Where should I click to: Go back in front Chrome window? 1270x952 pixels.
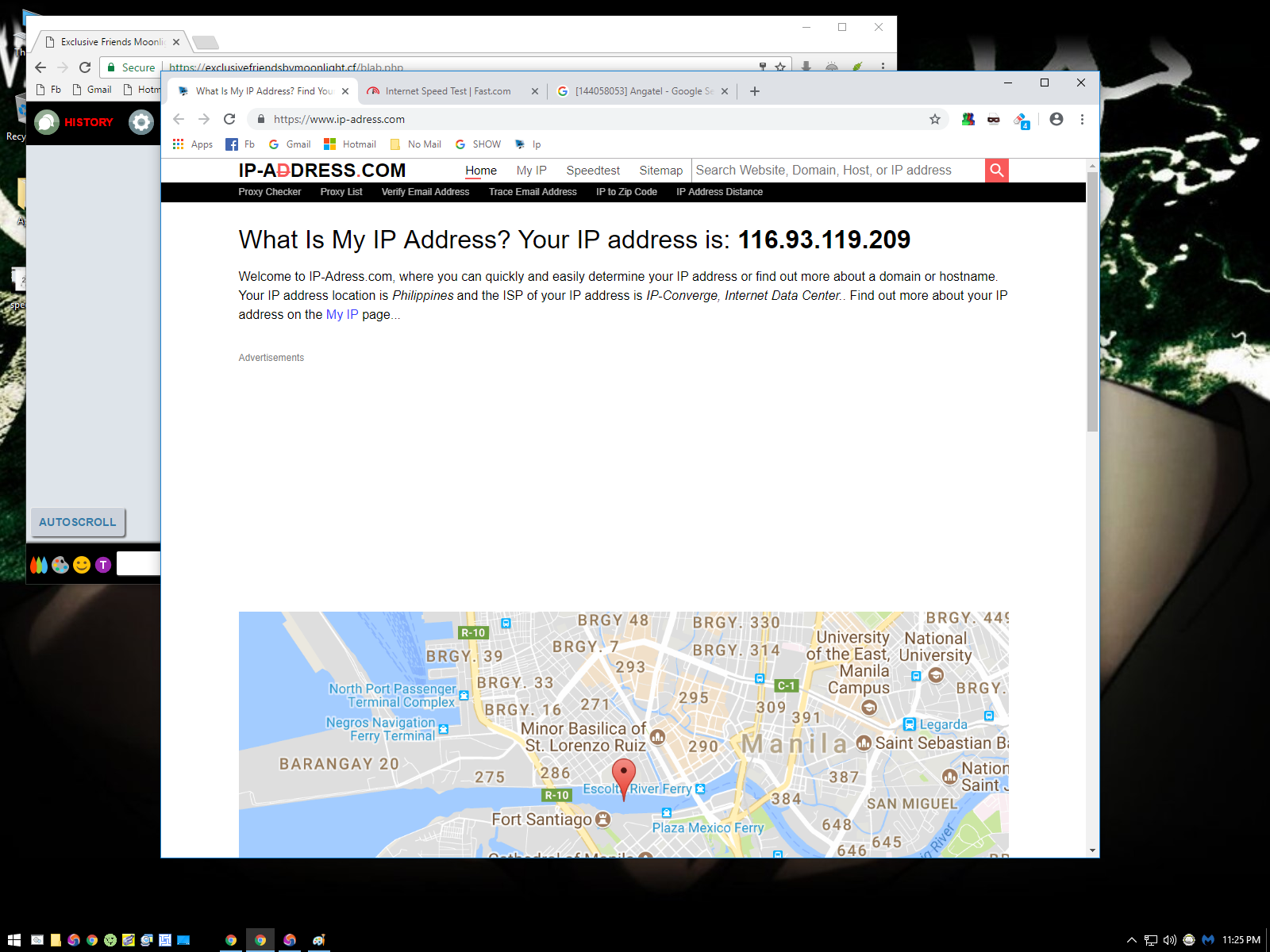pyautogui.click(x=179, y=119)
